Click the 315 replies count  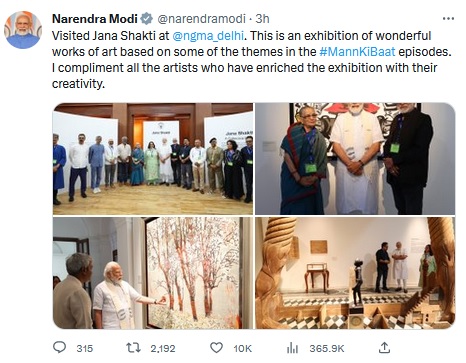[85, 349]
